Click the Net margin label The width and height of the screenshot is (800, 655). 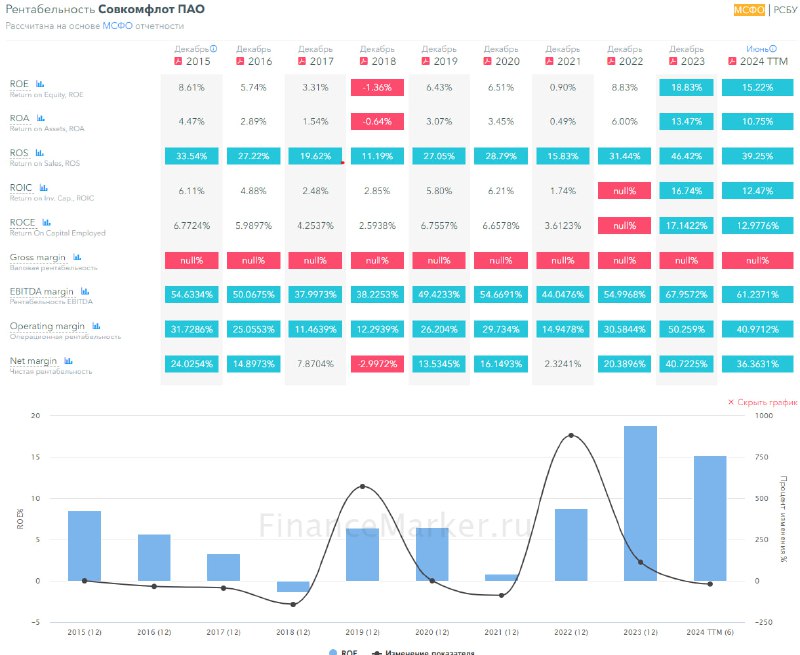click(33, 361)
